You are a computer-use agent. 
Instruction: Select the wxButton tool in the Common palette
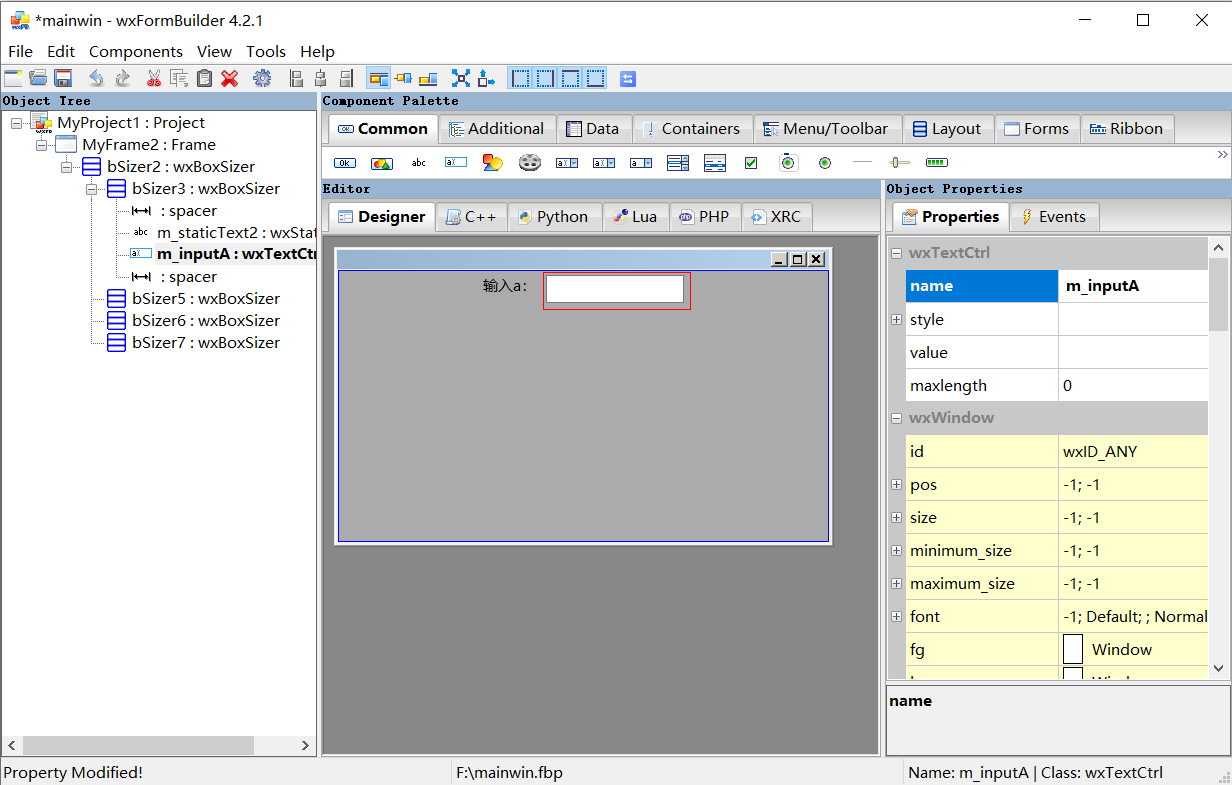(x=344, y=162)
